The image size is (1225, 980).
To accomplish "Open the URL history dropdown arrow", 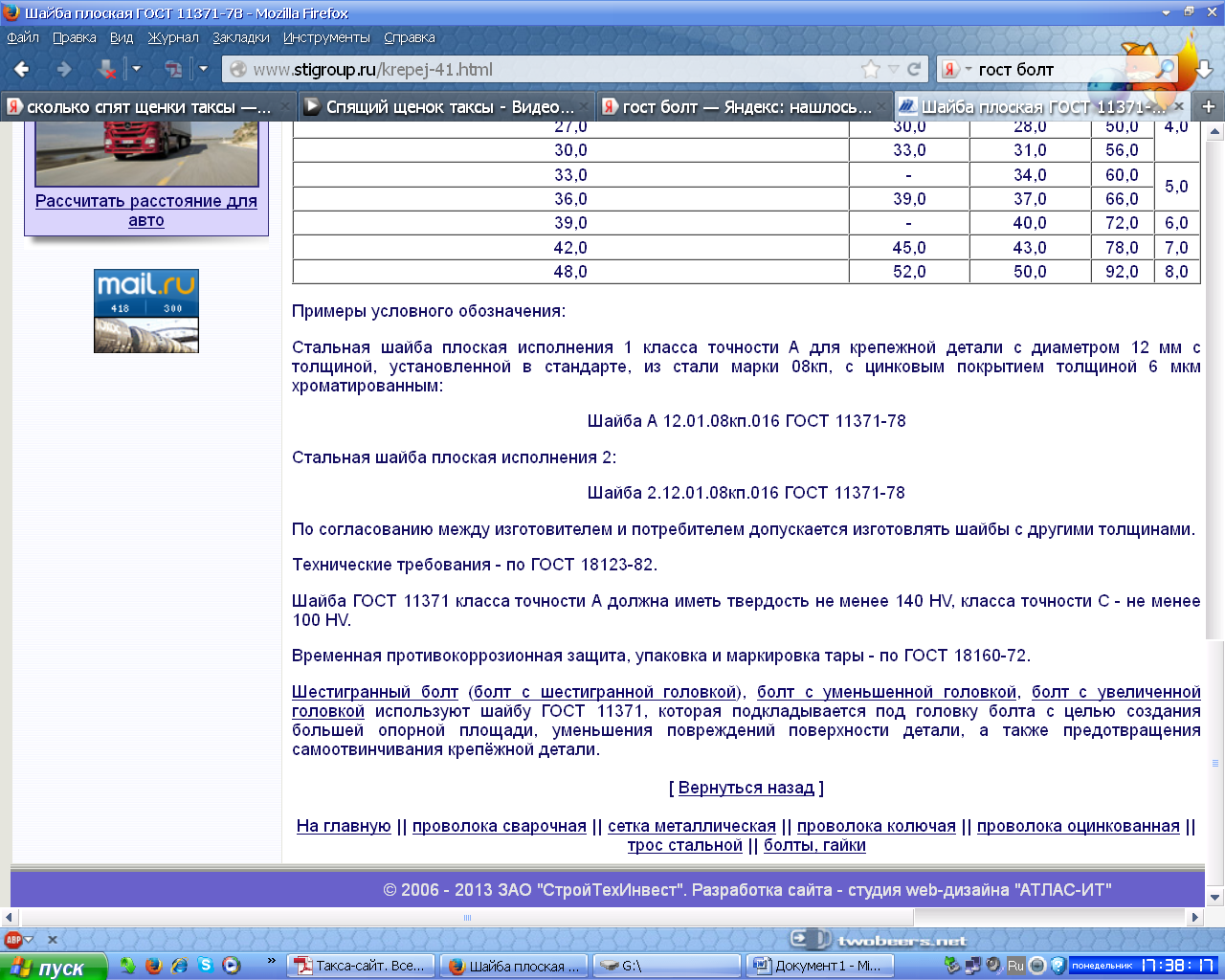I will point(894,69).
